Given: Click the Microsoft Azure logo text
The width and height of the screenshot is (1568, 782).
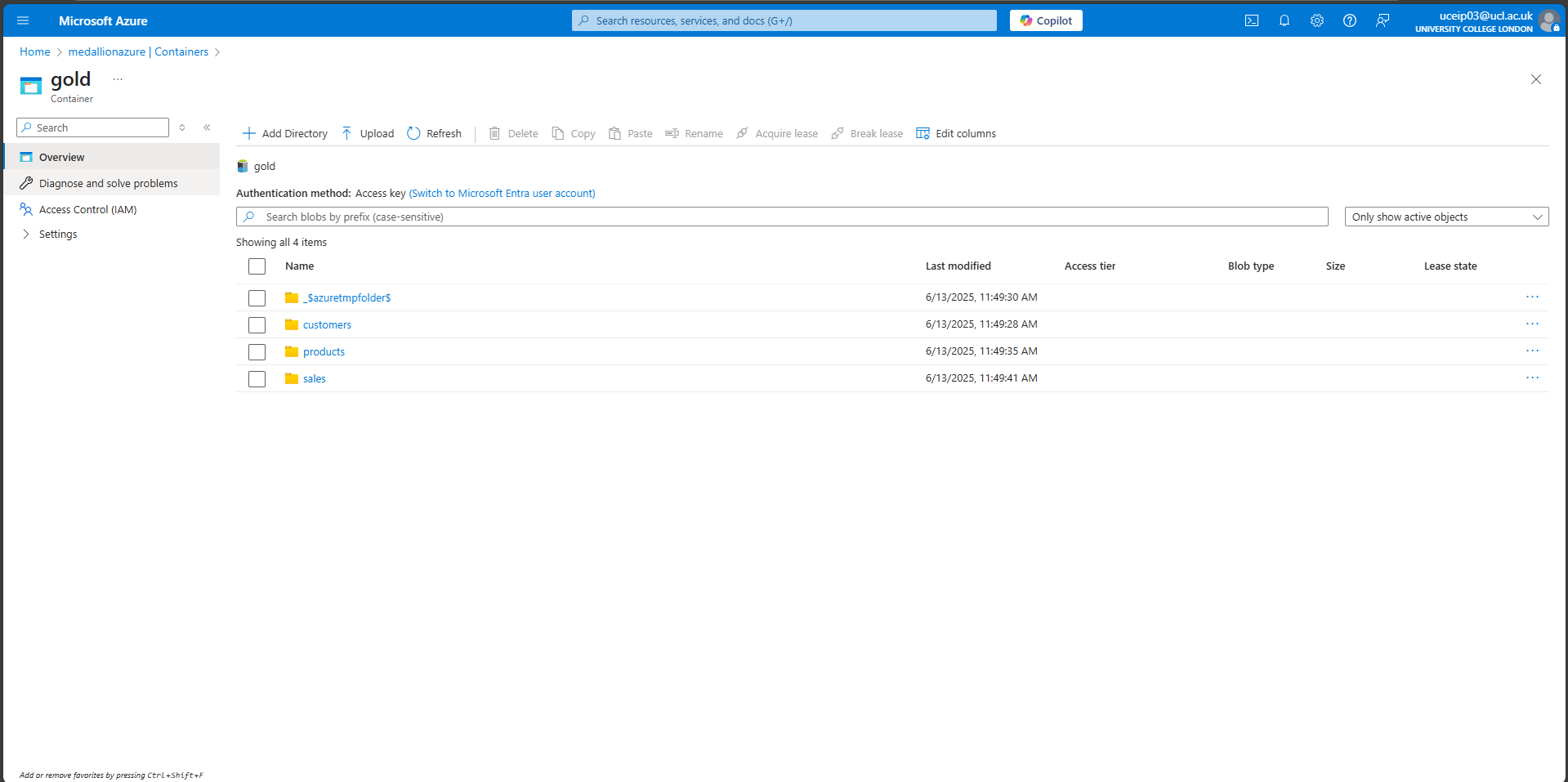Looking at the screenshot, I should coord(103,20).
